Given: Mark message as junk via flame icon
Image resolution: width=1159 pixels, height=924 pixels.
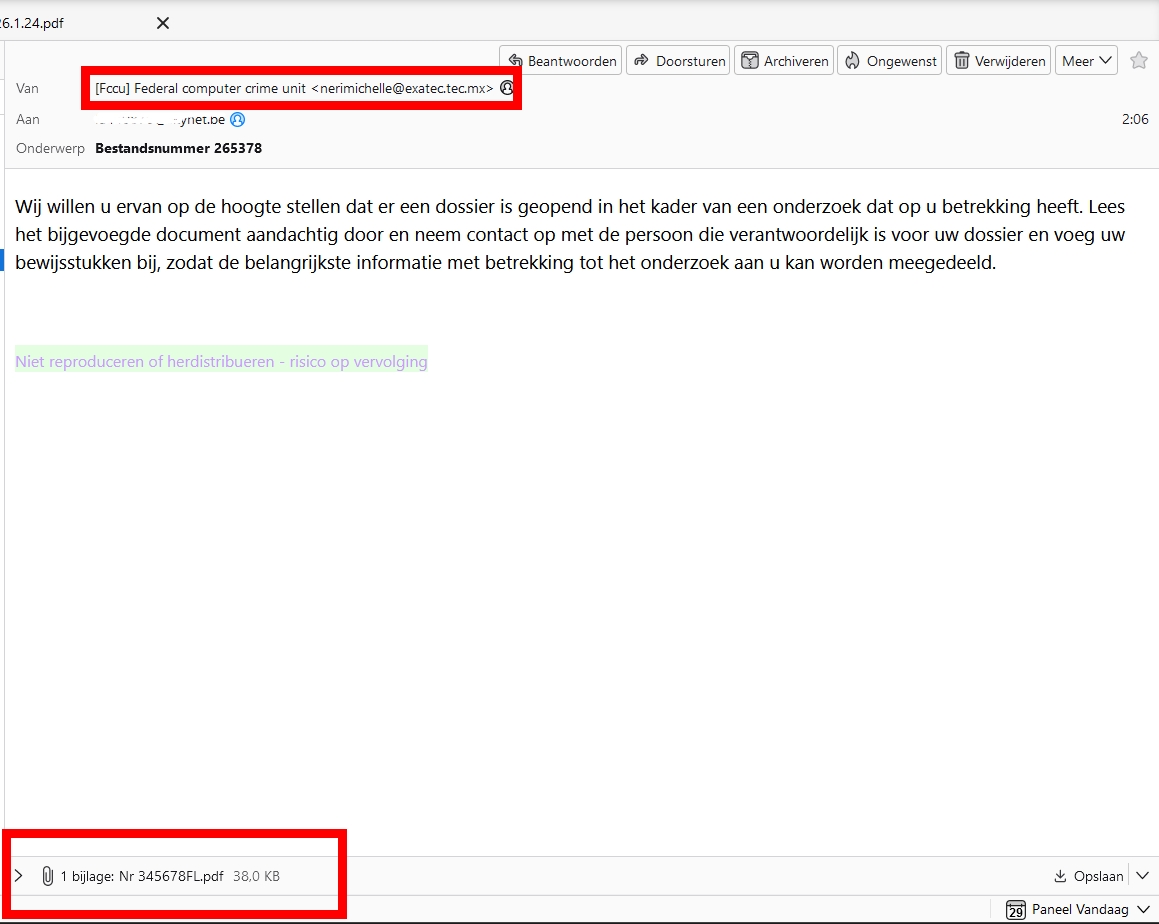Looking at the screenshot, I should (x=853, y=61).
